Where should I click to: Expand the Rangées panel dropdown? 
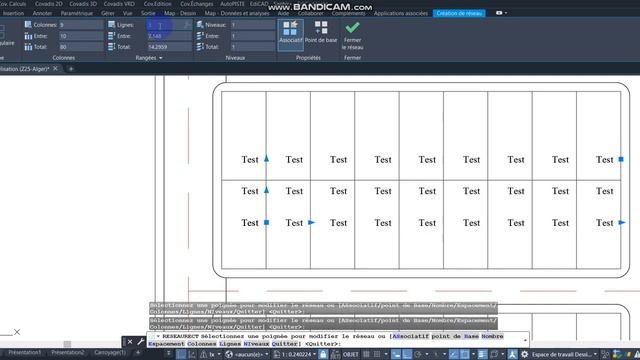161,58
